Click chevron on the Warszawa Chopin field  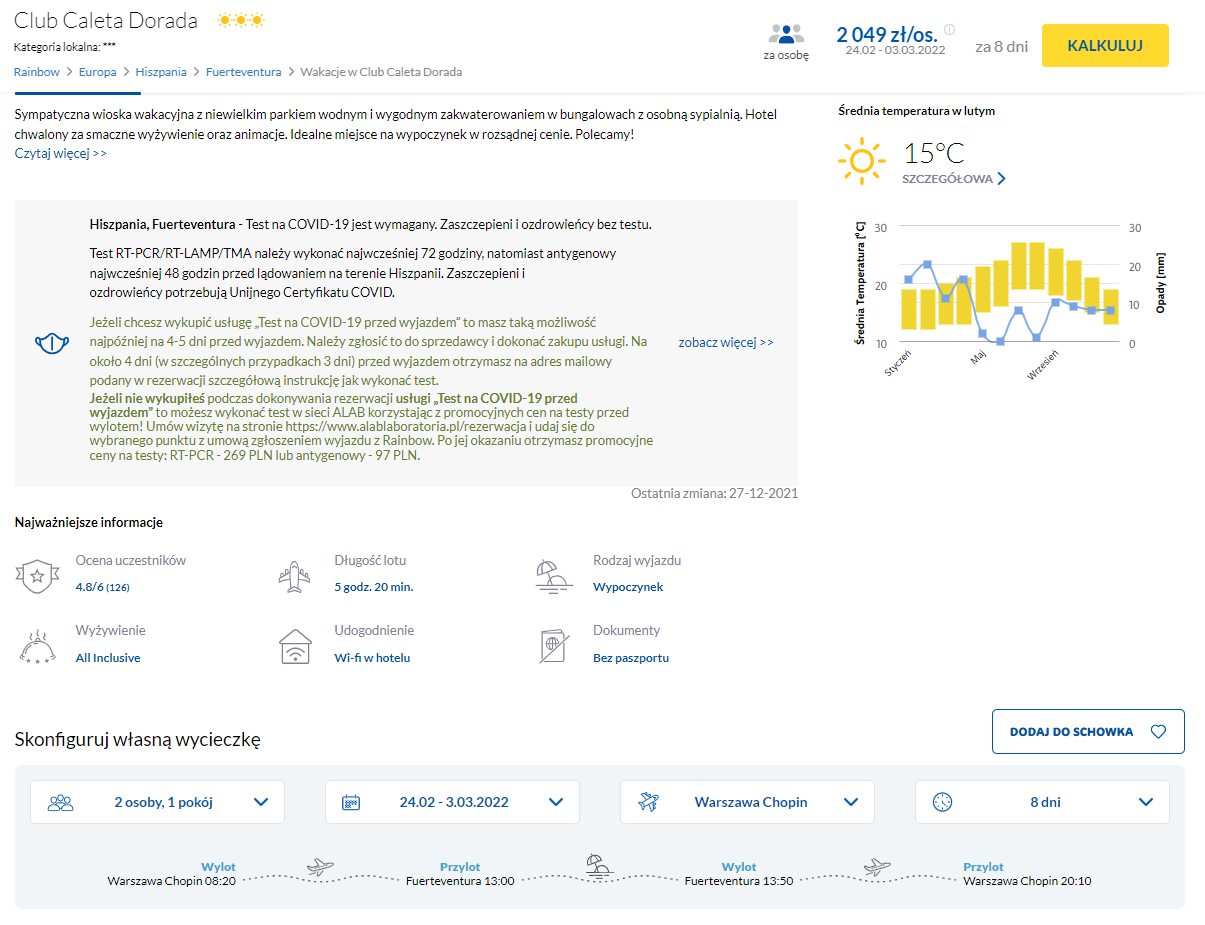pyautogui.click(x=851, y=802)
